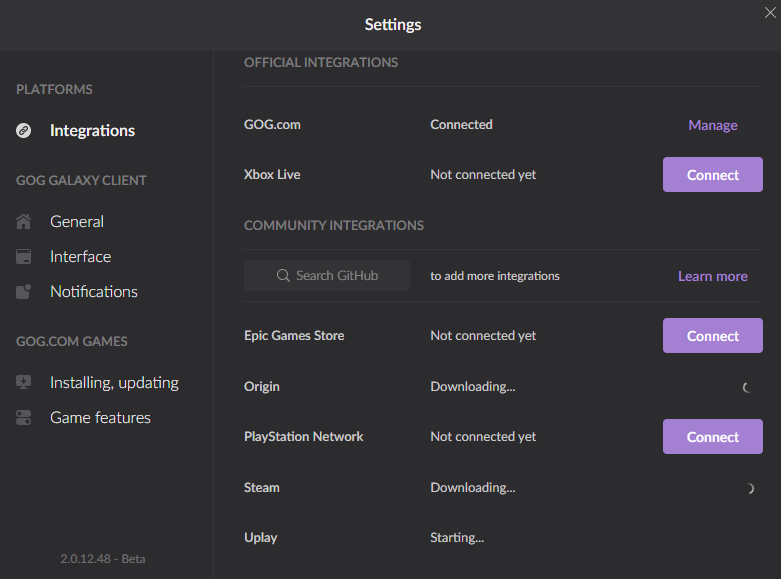The width and height of the screenshot is (781, 579).
Task: Click the General home icon
Action: click(24, 222)
